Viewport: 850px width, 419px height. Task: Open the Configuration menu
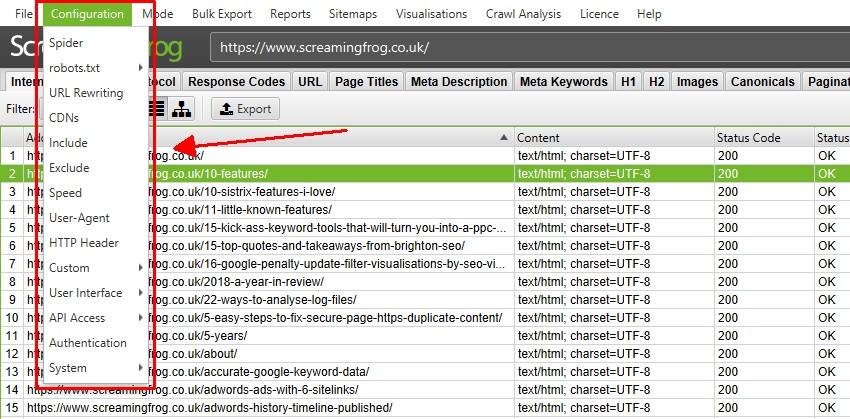click(x=87, y=14)
